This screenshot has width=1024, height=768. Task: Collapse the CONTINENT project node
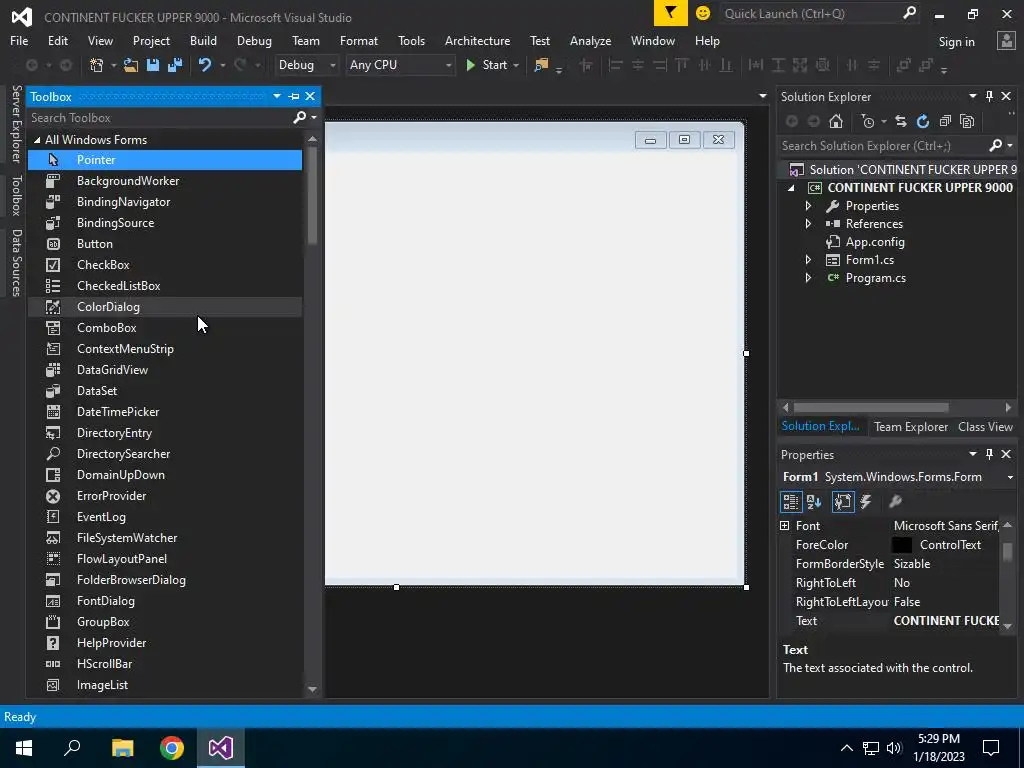[x=792, y=188]
